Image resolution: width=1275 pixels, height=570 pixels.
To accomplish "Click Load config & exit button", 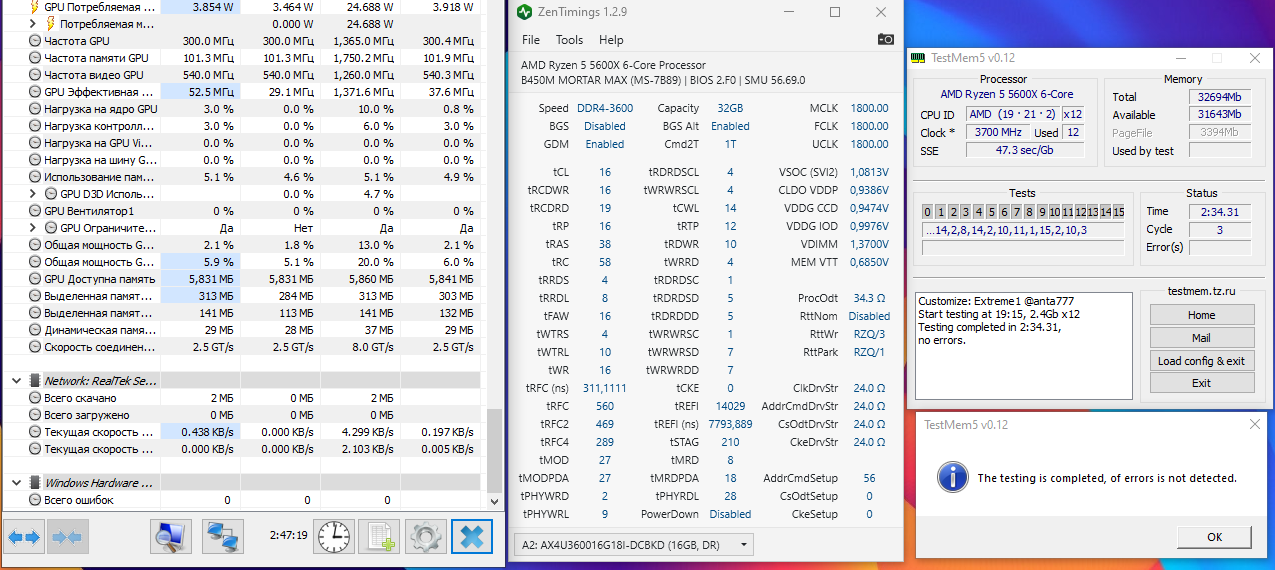I will tap(1201, 361).
